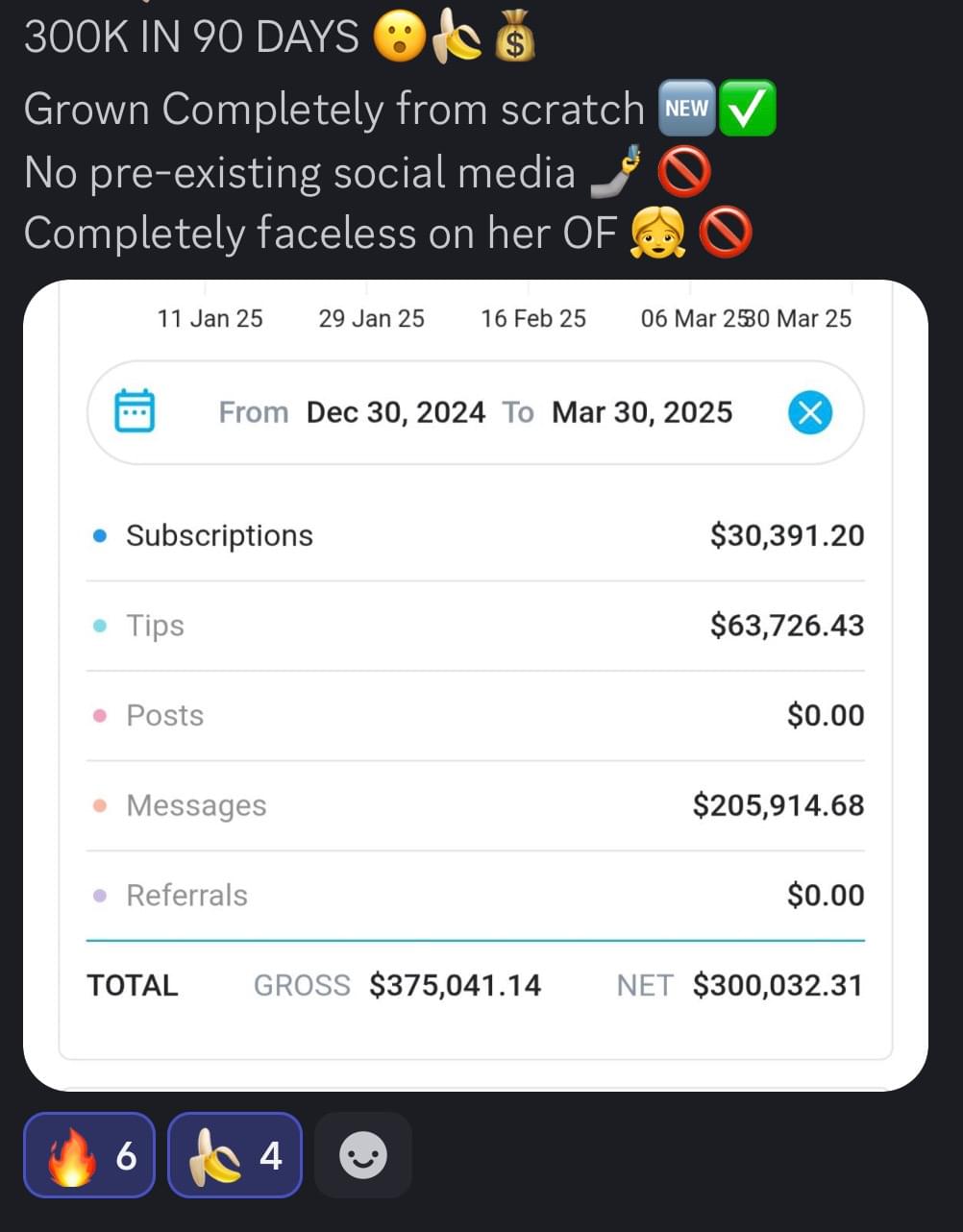Toggle the fire emoji reaction

pos(89,1155)
